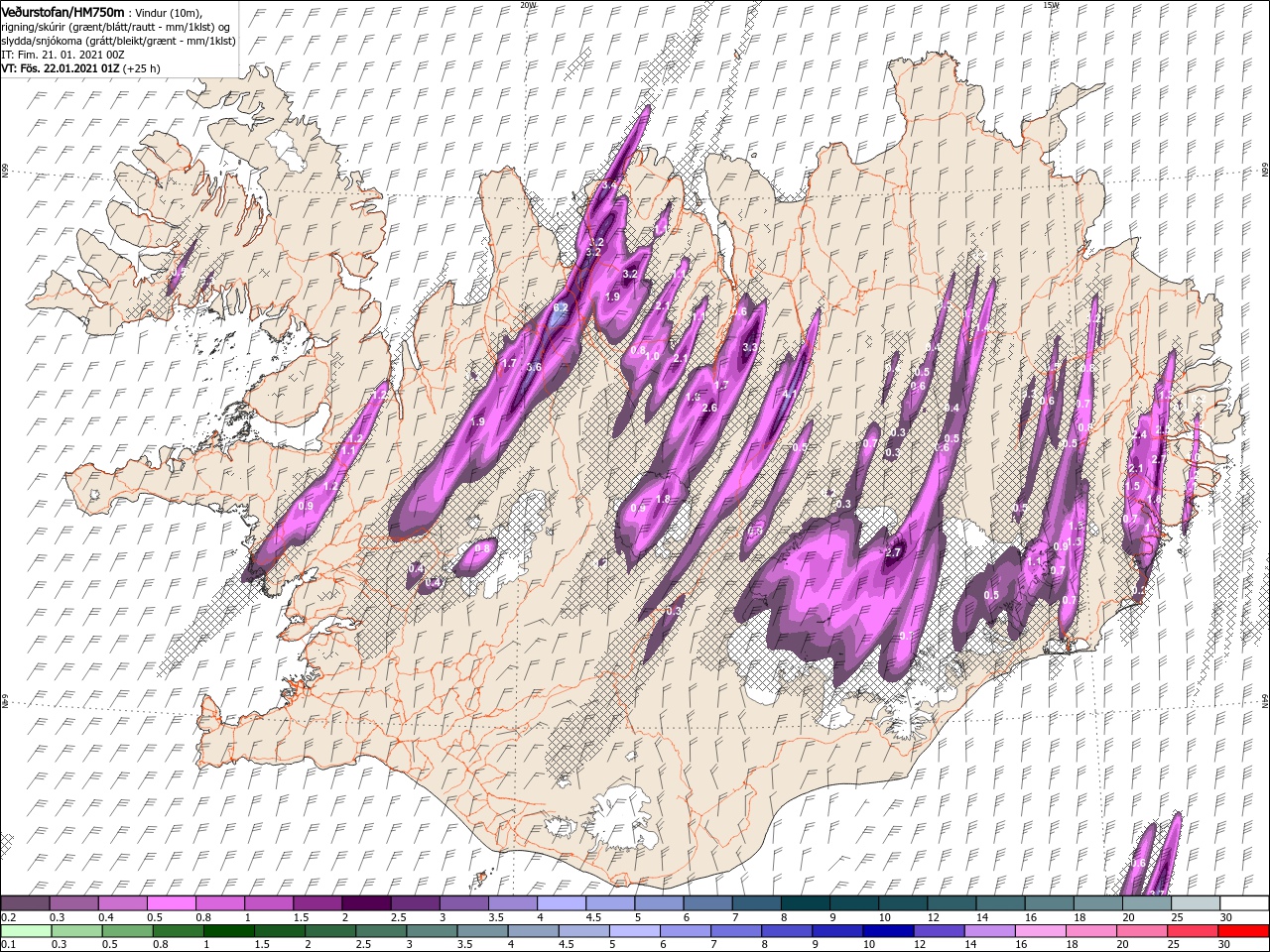Select the 1.5 swatch in the lower rain legend row
The image size is (1270, 952).
280,931
